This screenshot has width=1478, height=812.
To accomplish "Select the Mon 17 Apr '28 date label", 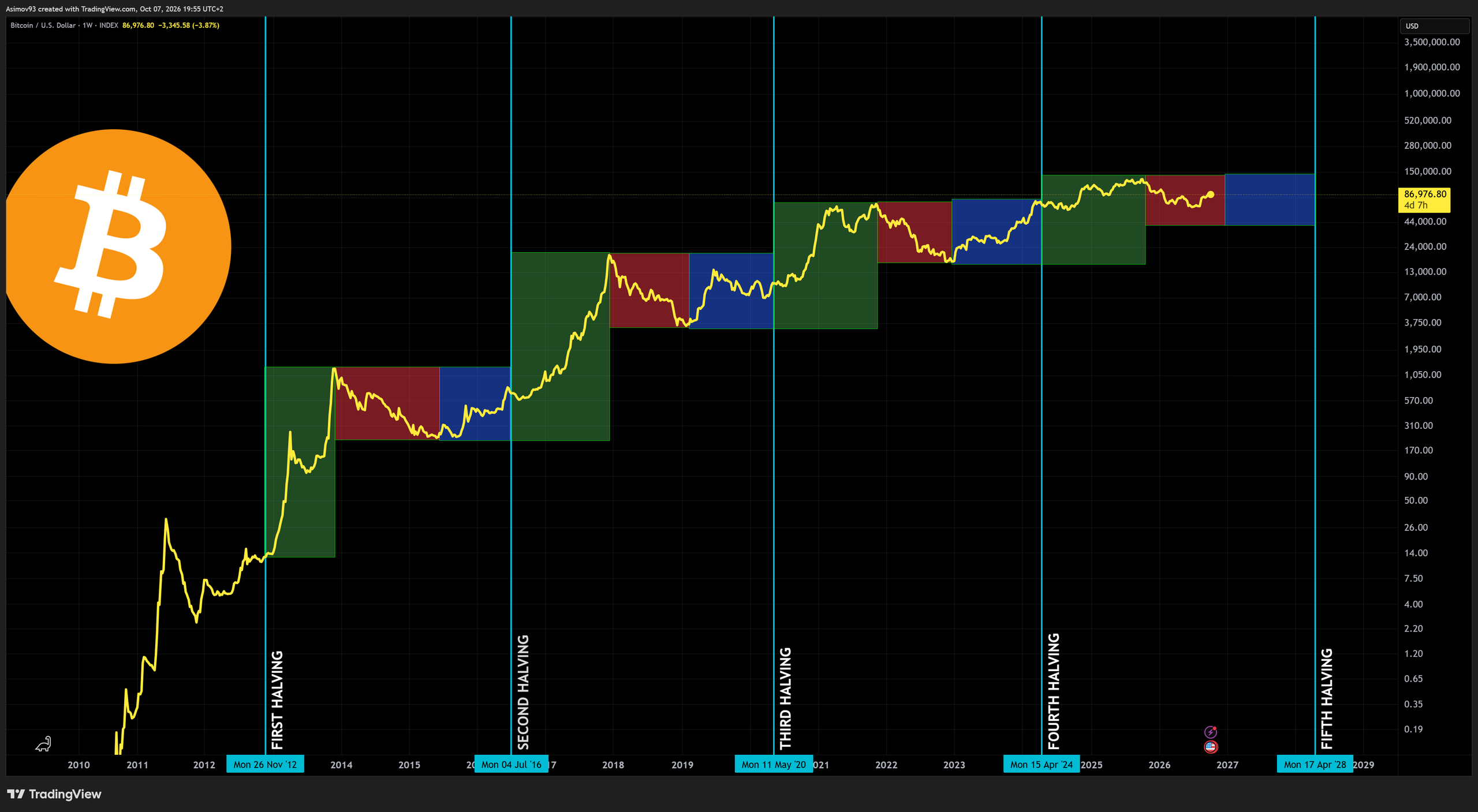I will [1315, 764].
